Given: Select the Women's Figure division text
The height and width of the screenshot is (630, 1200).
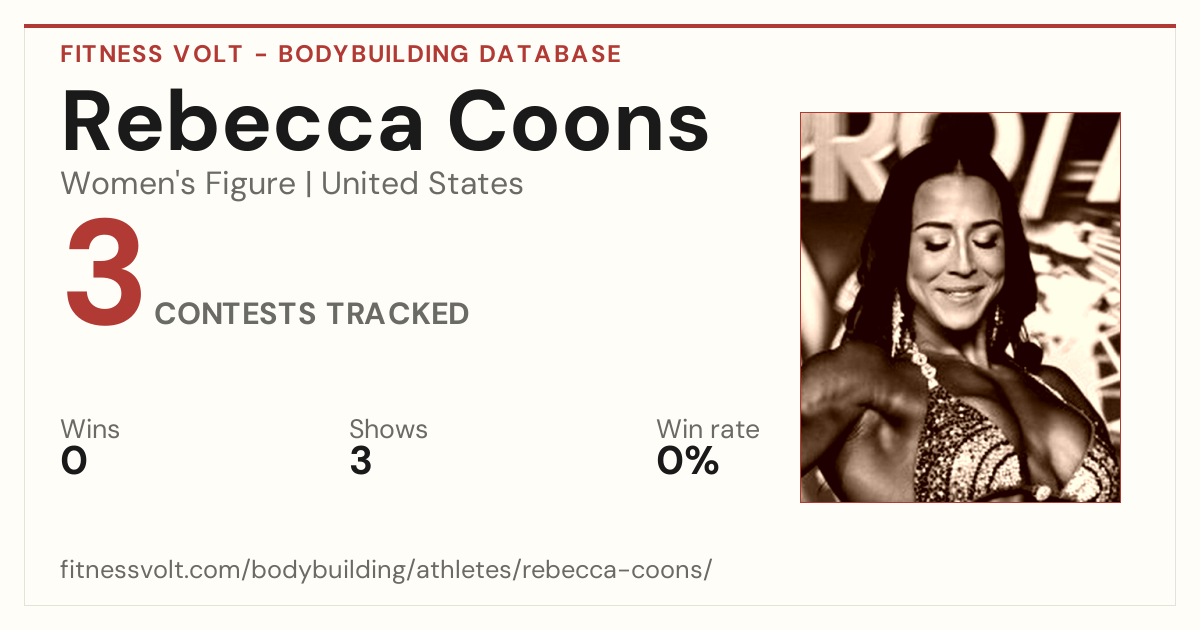Looking at the screenshot, I should 178,184.
